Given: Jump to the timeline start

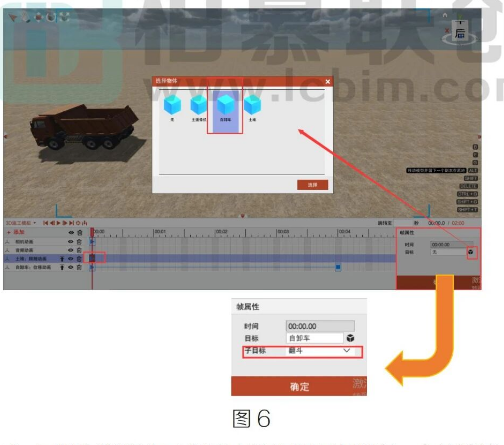Looking at the screenshot, I should pyautogui.click(x=46, y=223).
